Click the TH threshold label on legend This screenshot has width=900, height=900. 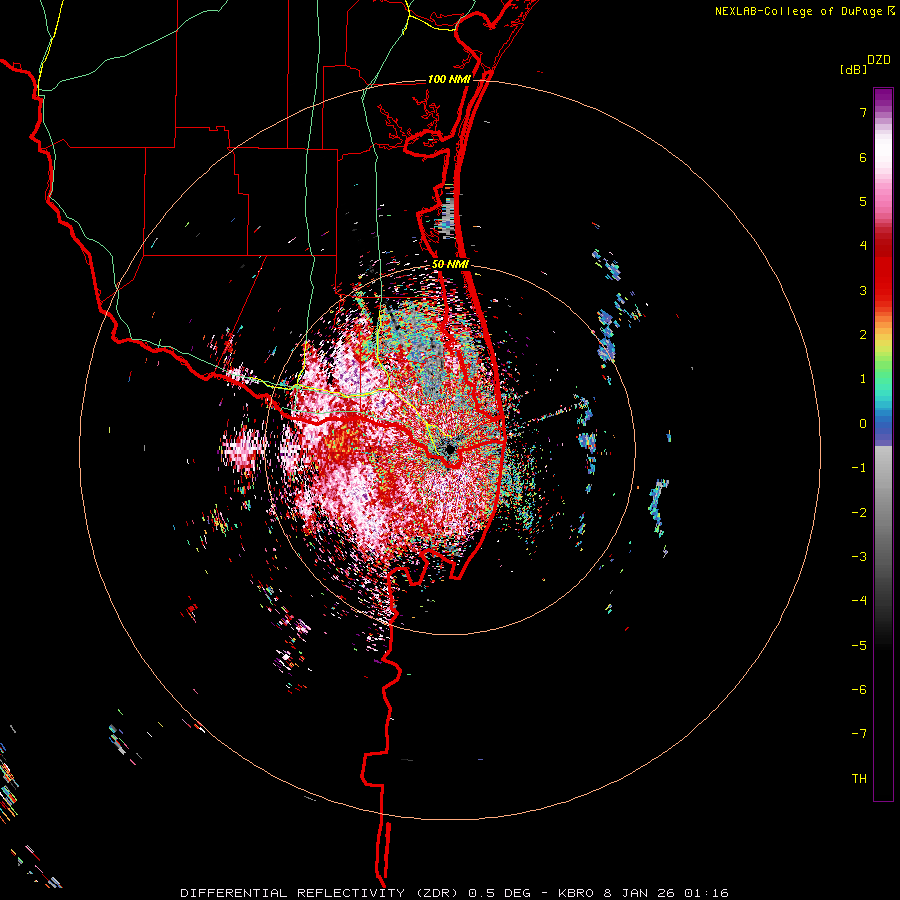(x=859, y=779)
